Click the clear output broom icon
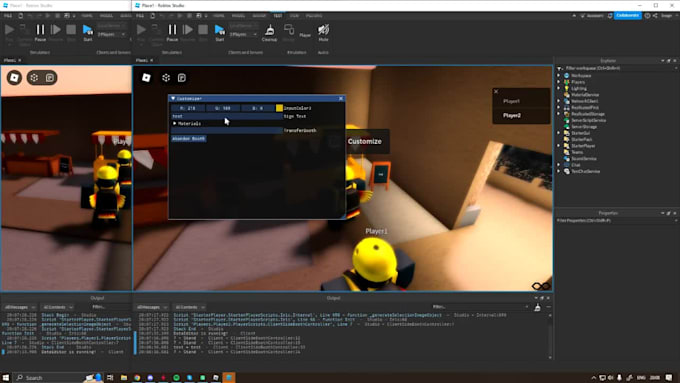Screen dimensions: 680x383 [x=537, y=307]
